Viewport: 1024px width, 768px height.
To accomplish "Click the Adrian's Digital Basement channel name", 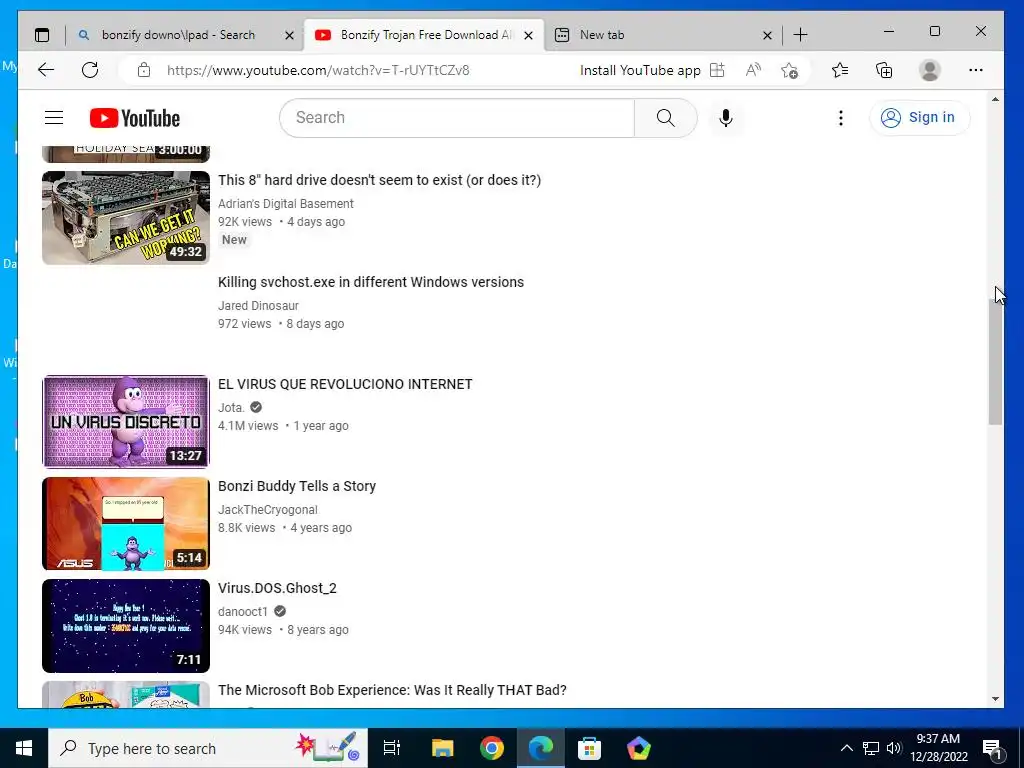I will point(285,204).
